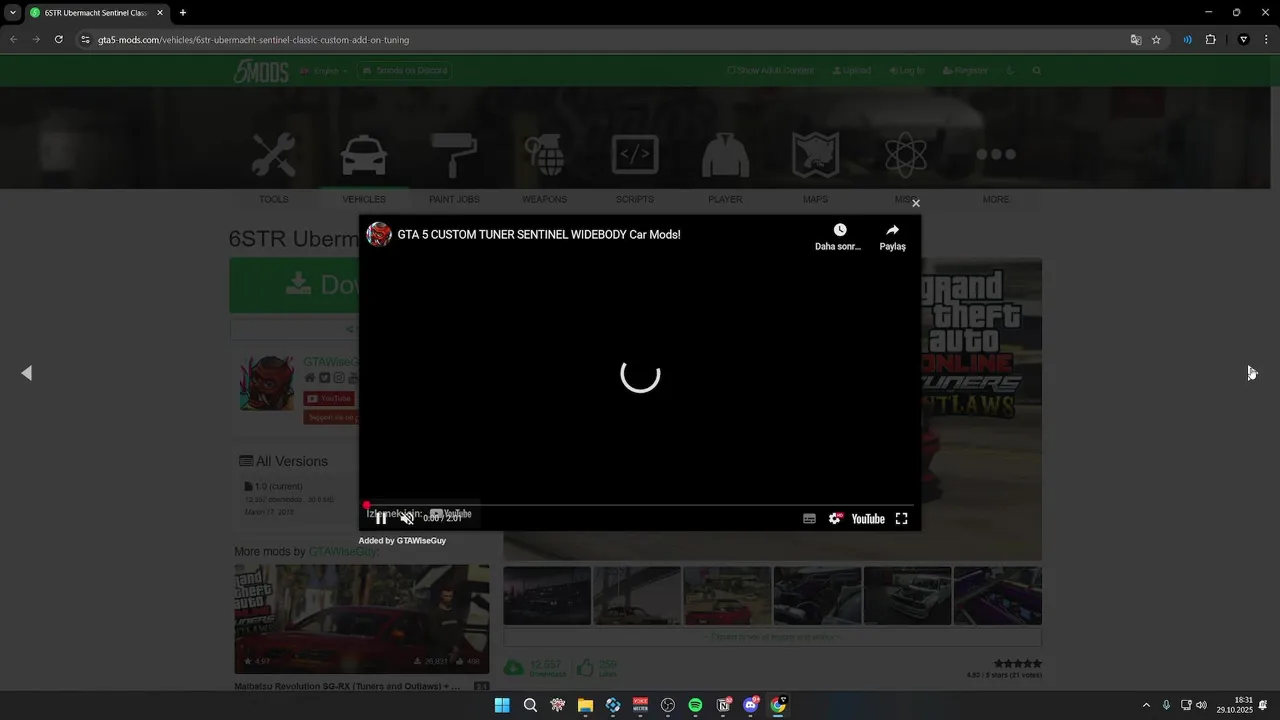Open Discord from taskbar
Image resolution: width=1280 pixels, height=720 pixels.
751,705
